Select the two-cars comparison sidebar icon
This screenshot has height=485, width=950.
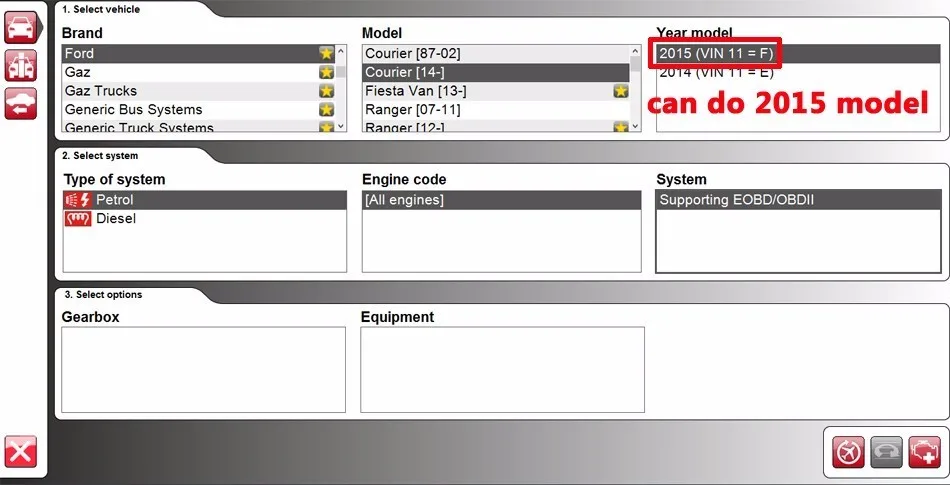click(x=21, y=65)
